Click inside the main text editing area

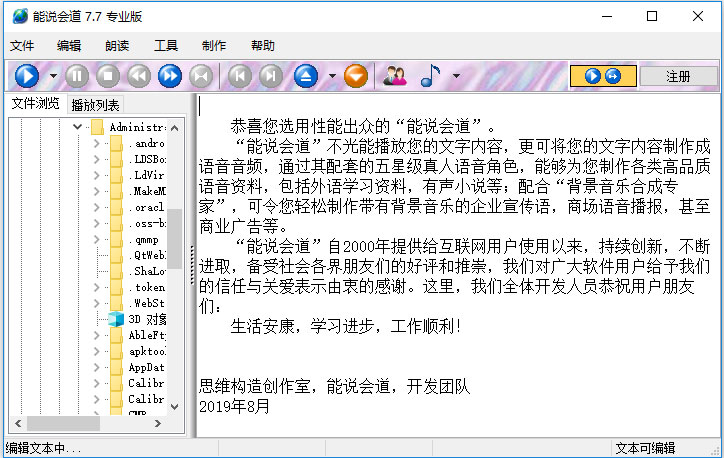tap(458, 265)
